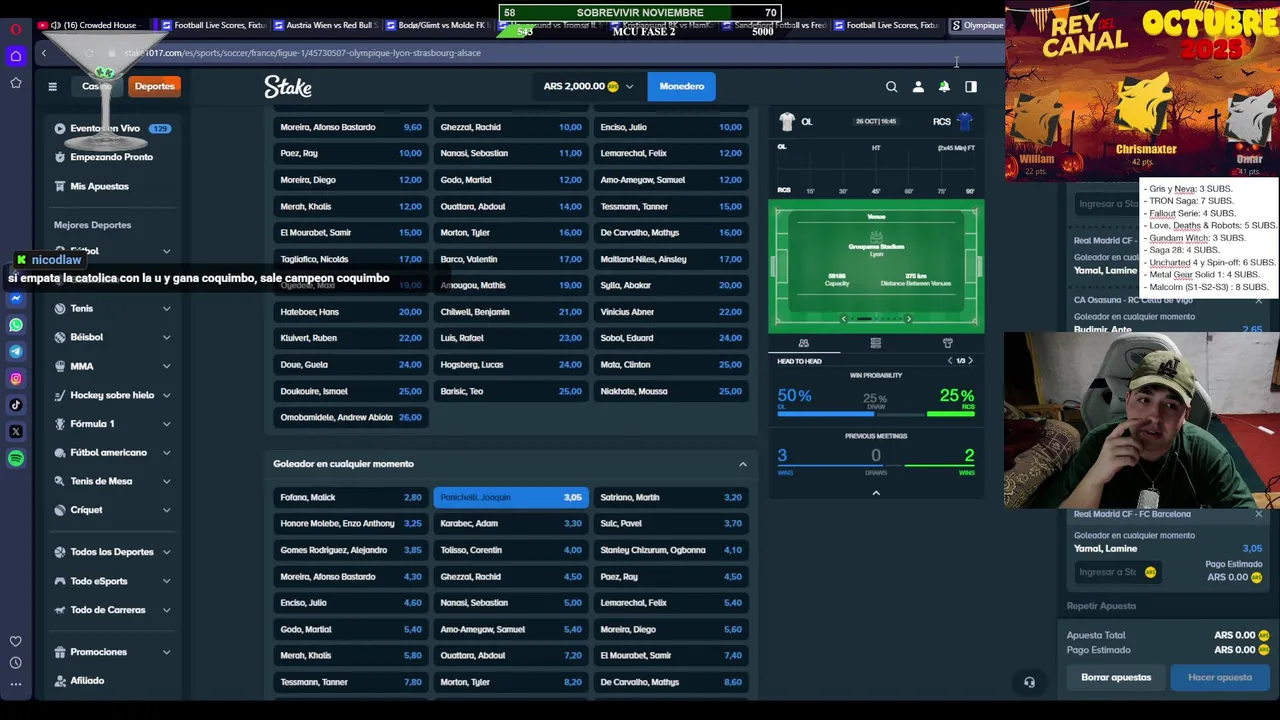Image resolution: width=1280 pixels, height=720 pixels.
Task: Select Karabec, Adam odds 3,30
Action: (x=510, y=524)
